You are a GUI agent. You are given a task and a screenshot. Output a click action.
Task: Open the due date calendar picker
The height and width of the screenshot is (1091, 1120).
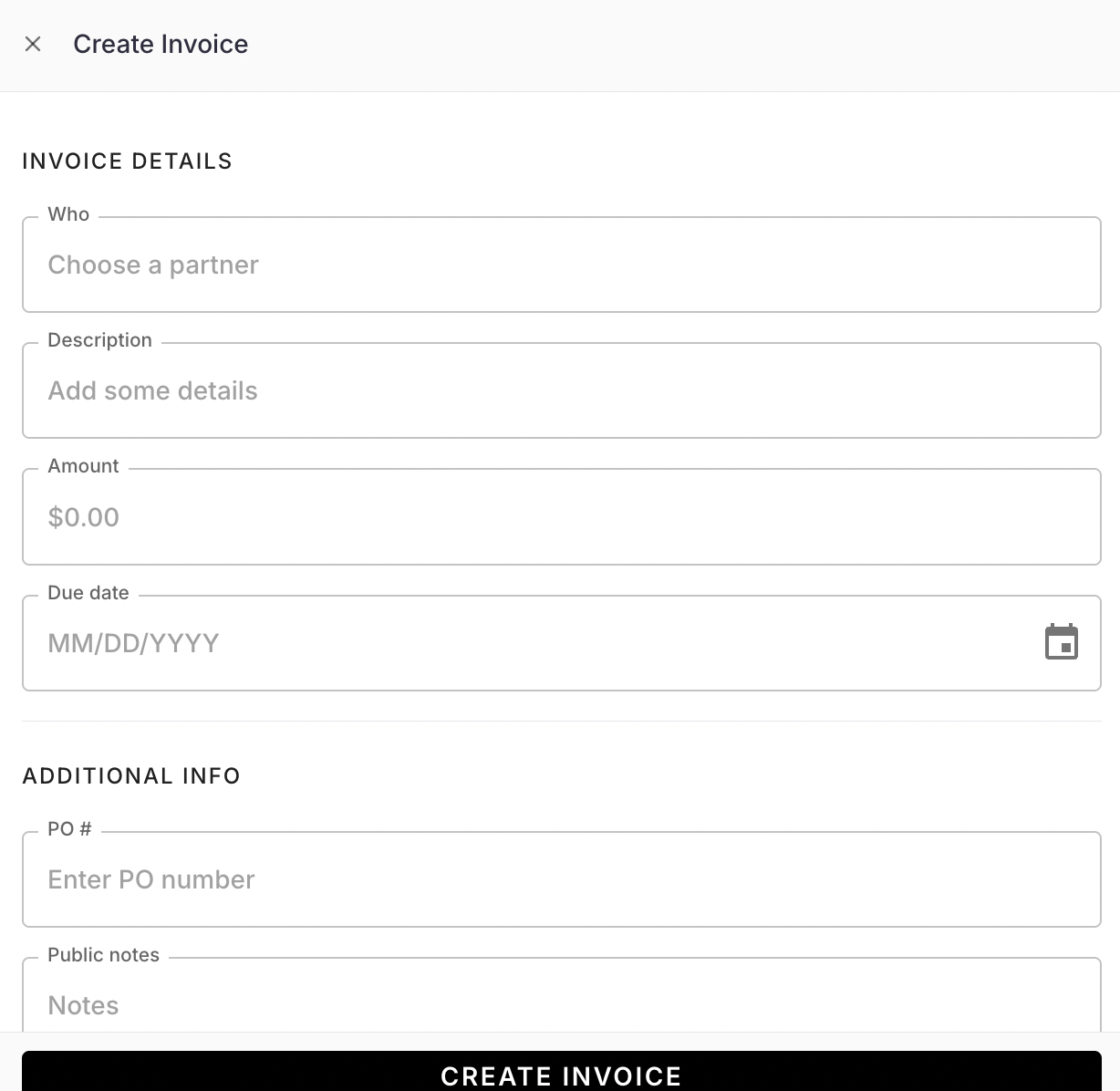click(1061, 642)
